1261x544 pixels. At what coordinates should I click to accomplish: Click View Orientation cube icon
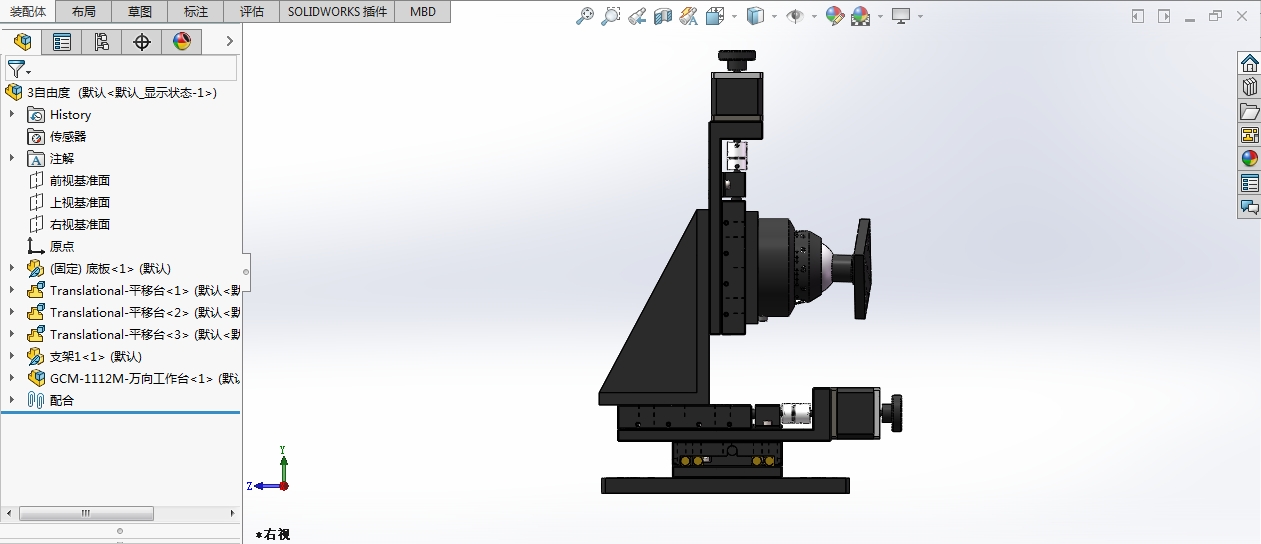714,16
